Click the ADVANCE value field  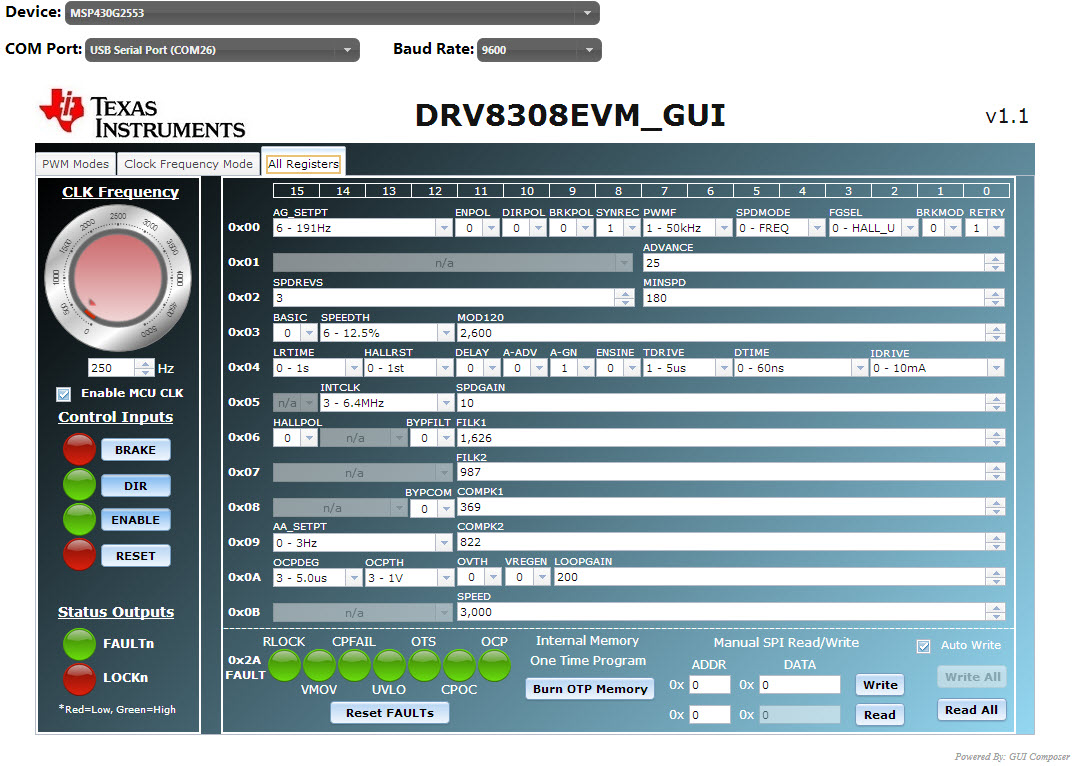tap(814, 263)
